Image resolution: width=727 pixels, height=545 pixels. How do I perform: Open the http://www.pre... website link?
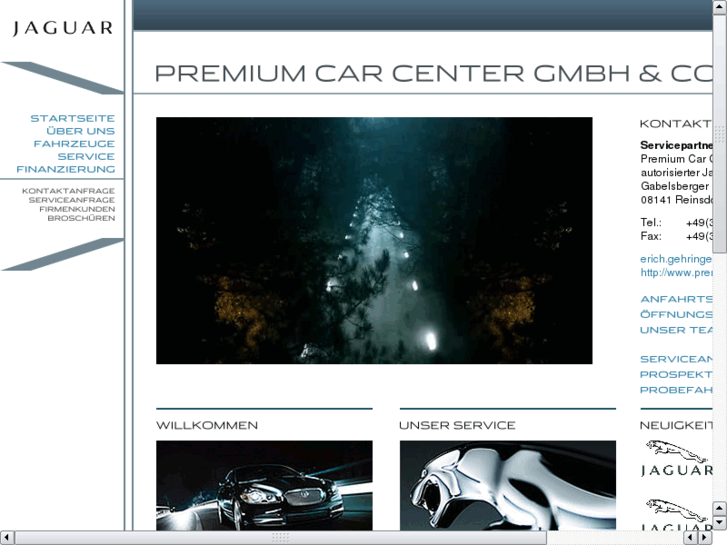(676, 272)
